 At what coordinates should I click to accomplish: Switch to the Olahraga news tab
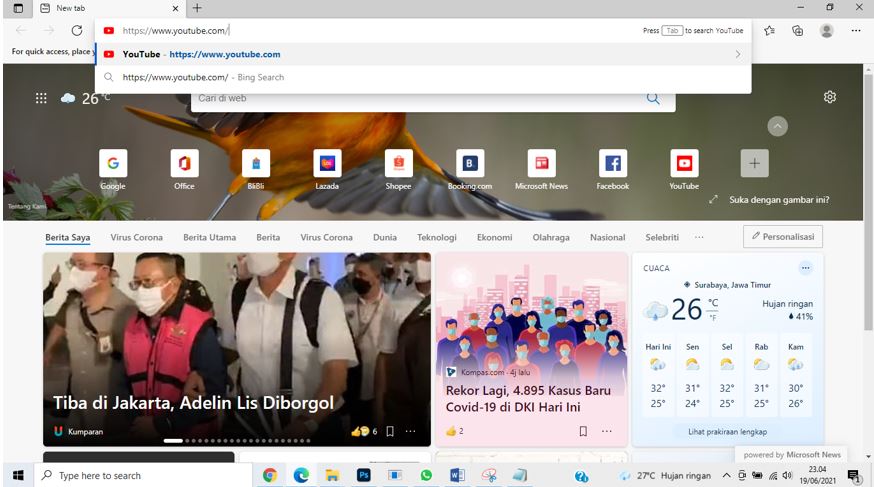(551, 237)
